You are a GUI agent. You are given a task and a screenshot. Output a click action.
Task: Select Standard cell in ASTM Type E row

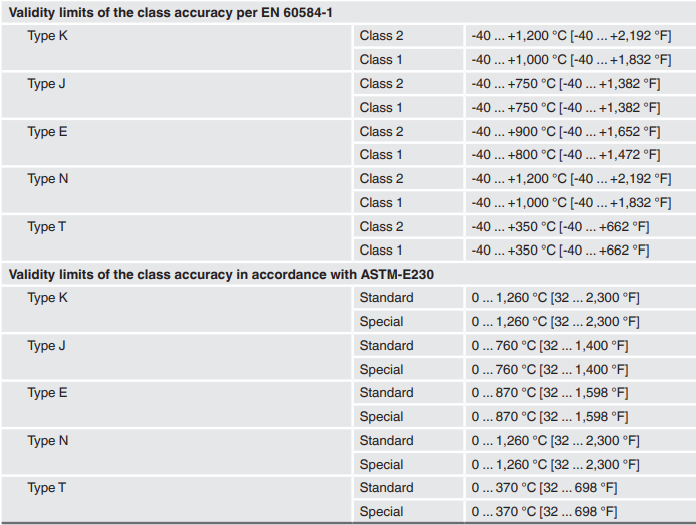pyautogui.click(x=386, y=393)
